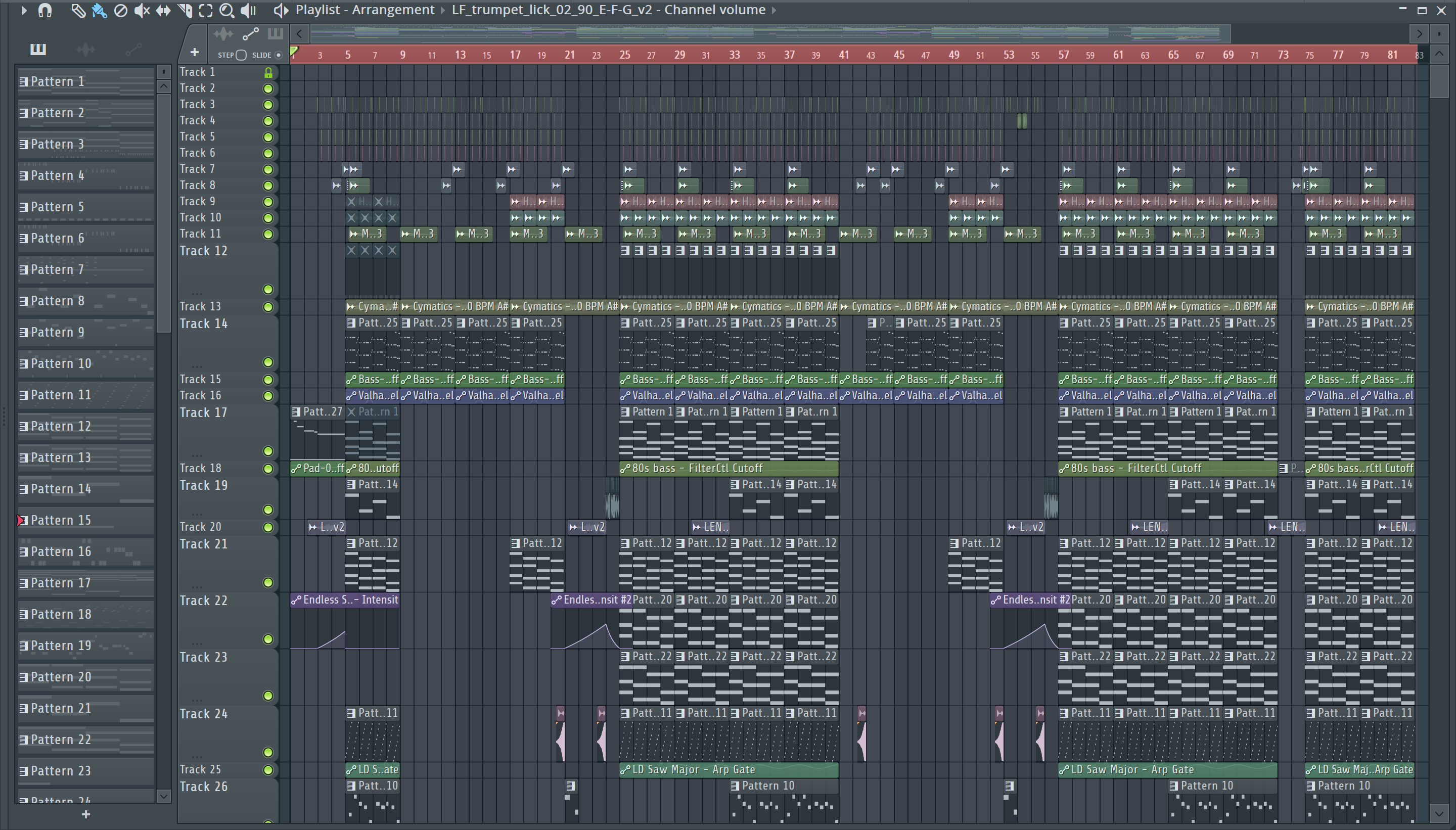
Task: Show automation clips in picker panel
Action: coord(133,49)
